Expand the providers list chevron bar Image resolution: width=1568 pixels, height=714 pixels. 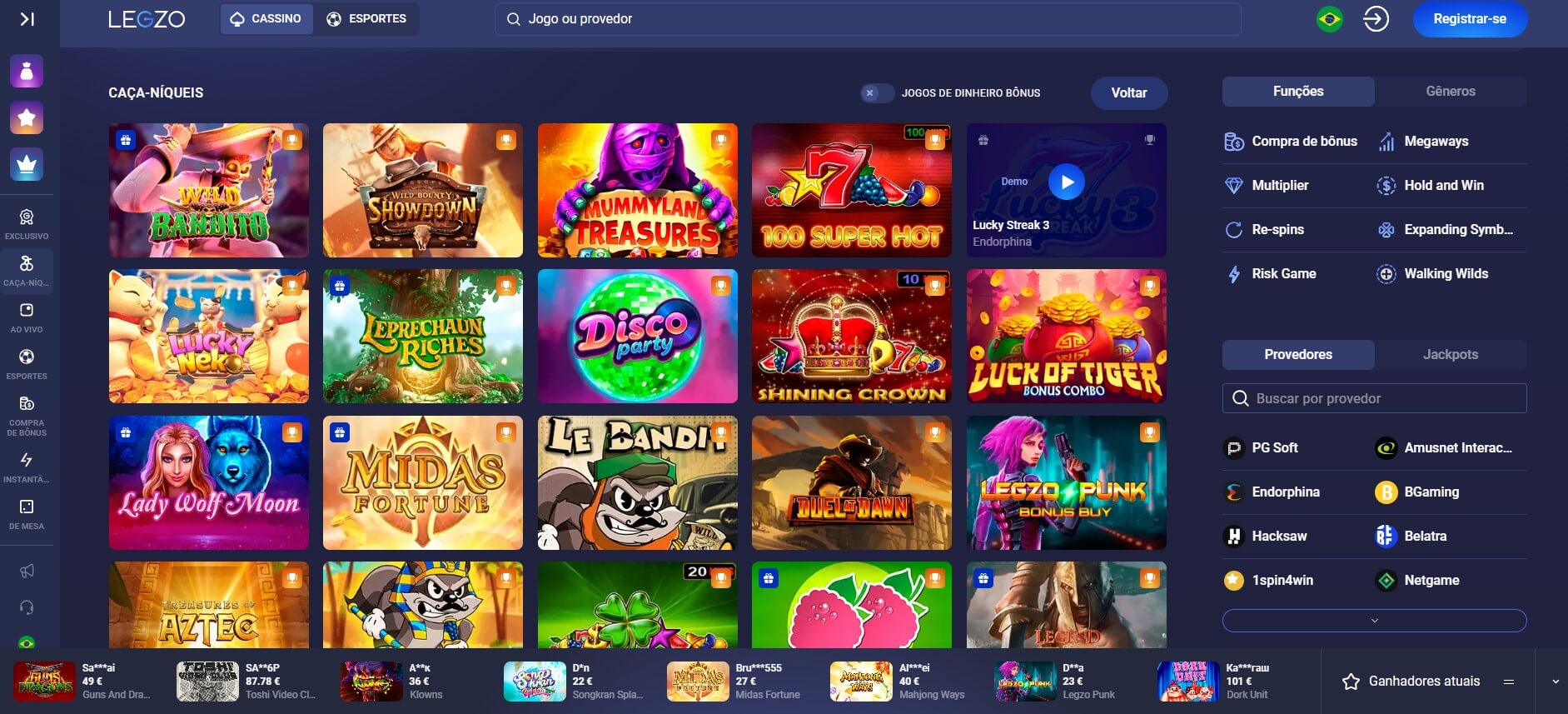coord(1374,621)
